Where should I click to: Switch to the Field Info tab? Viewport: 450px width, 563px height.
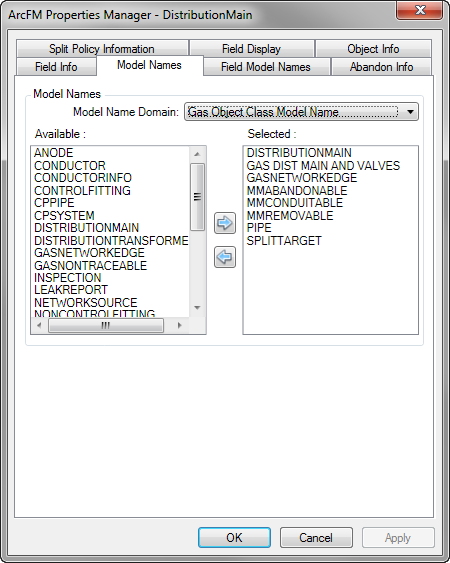click(56, 67)
